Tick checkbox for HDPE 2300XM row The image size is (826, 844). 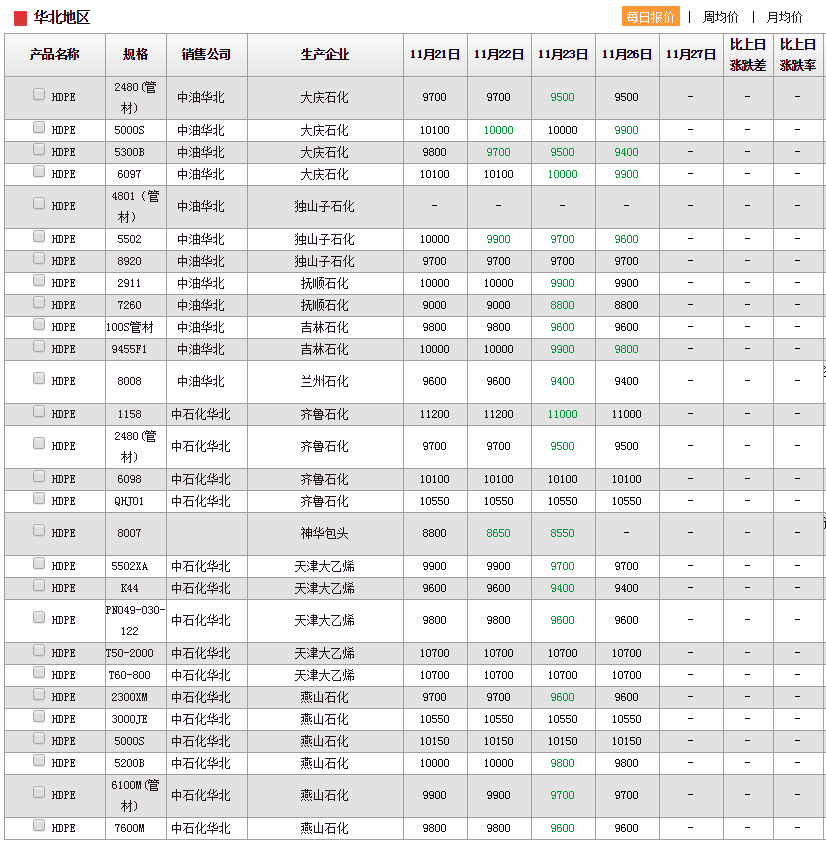[39, 694]
